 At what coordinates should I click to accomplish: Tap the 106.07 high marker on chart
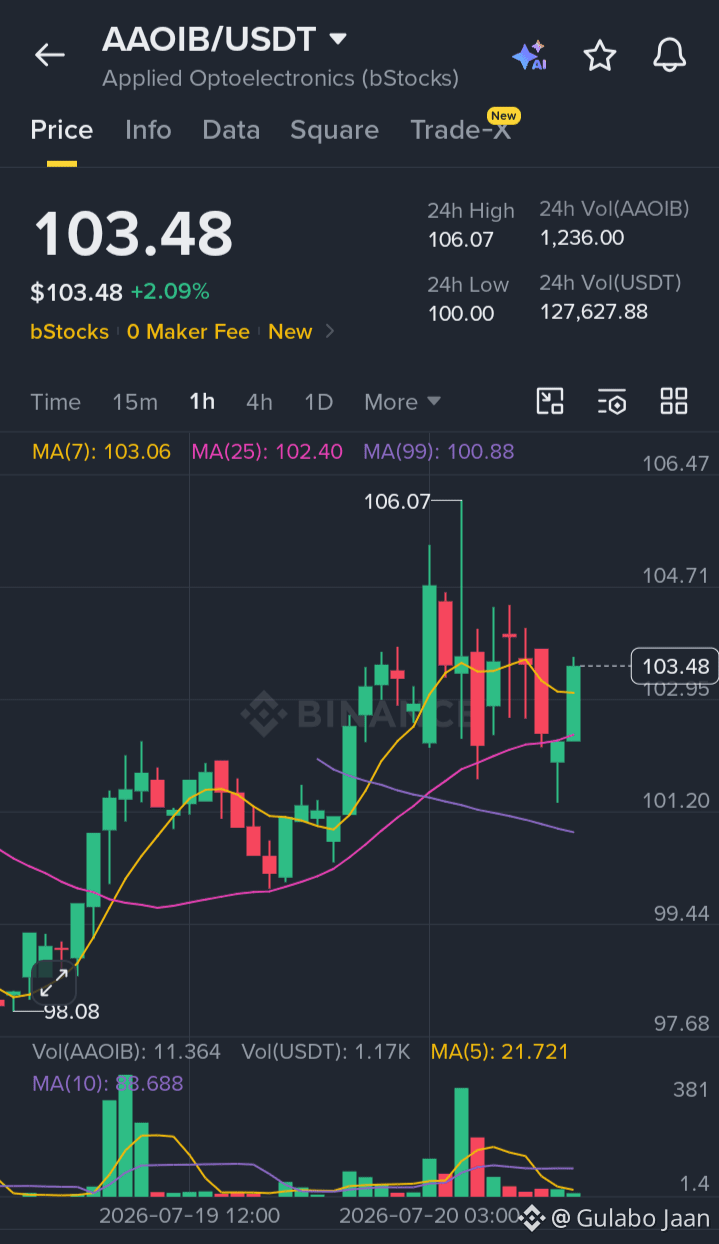click(x=397, y=501)
